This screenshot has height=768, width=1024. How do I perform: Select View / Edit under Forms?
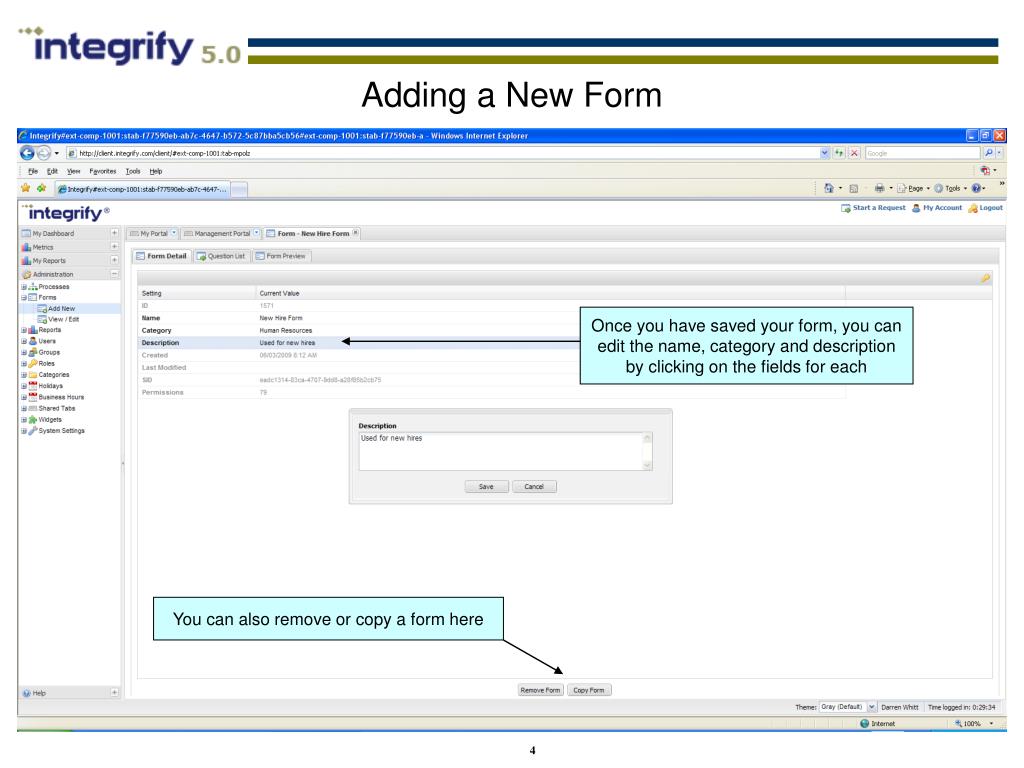(63, 319)
